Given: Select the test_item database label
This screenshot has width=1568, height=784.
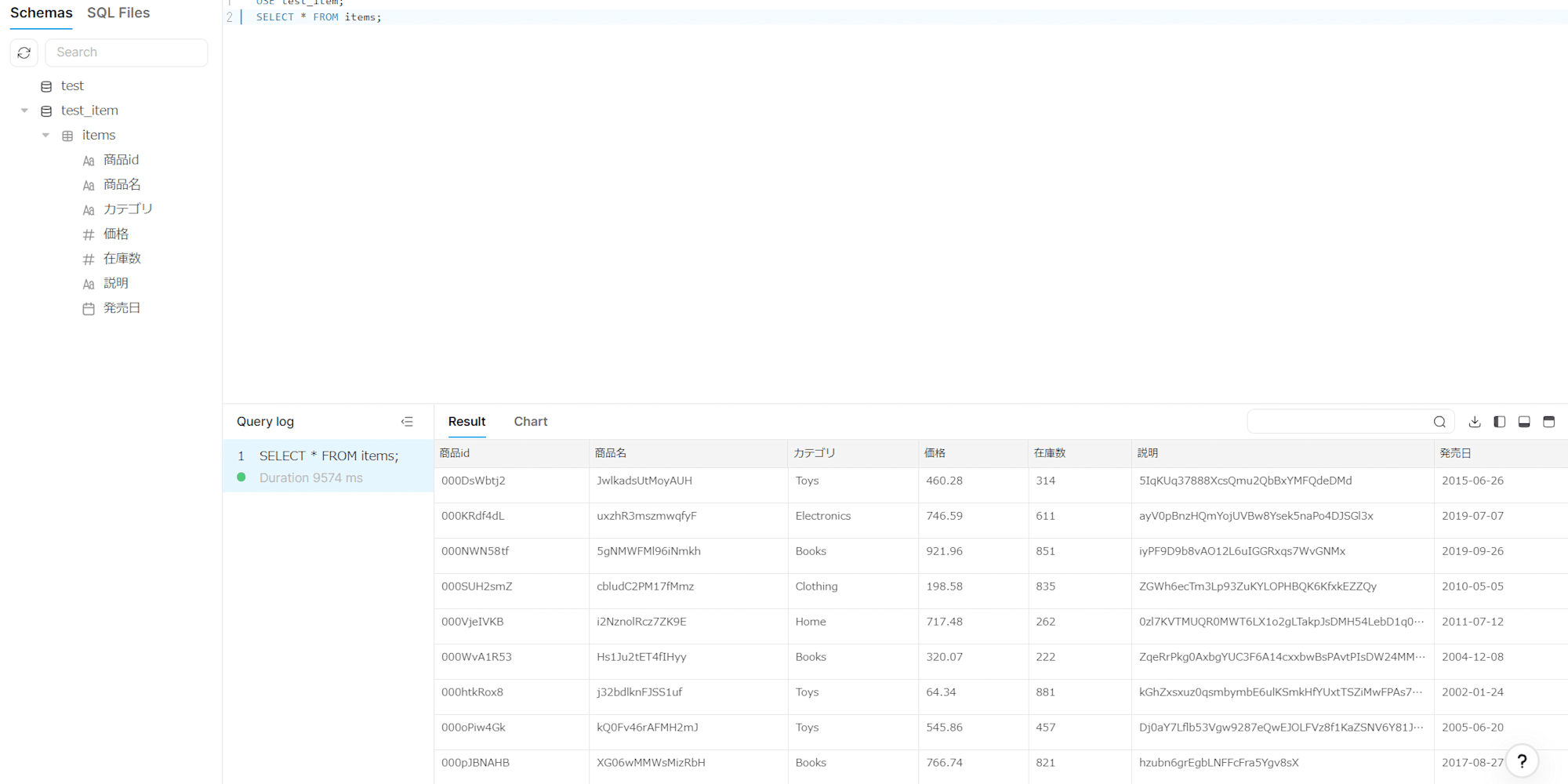Looking at the screenshot, I should pos(89,111).
